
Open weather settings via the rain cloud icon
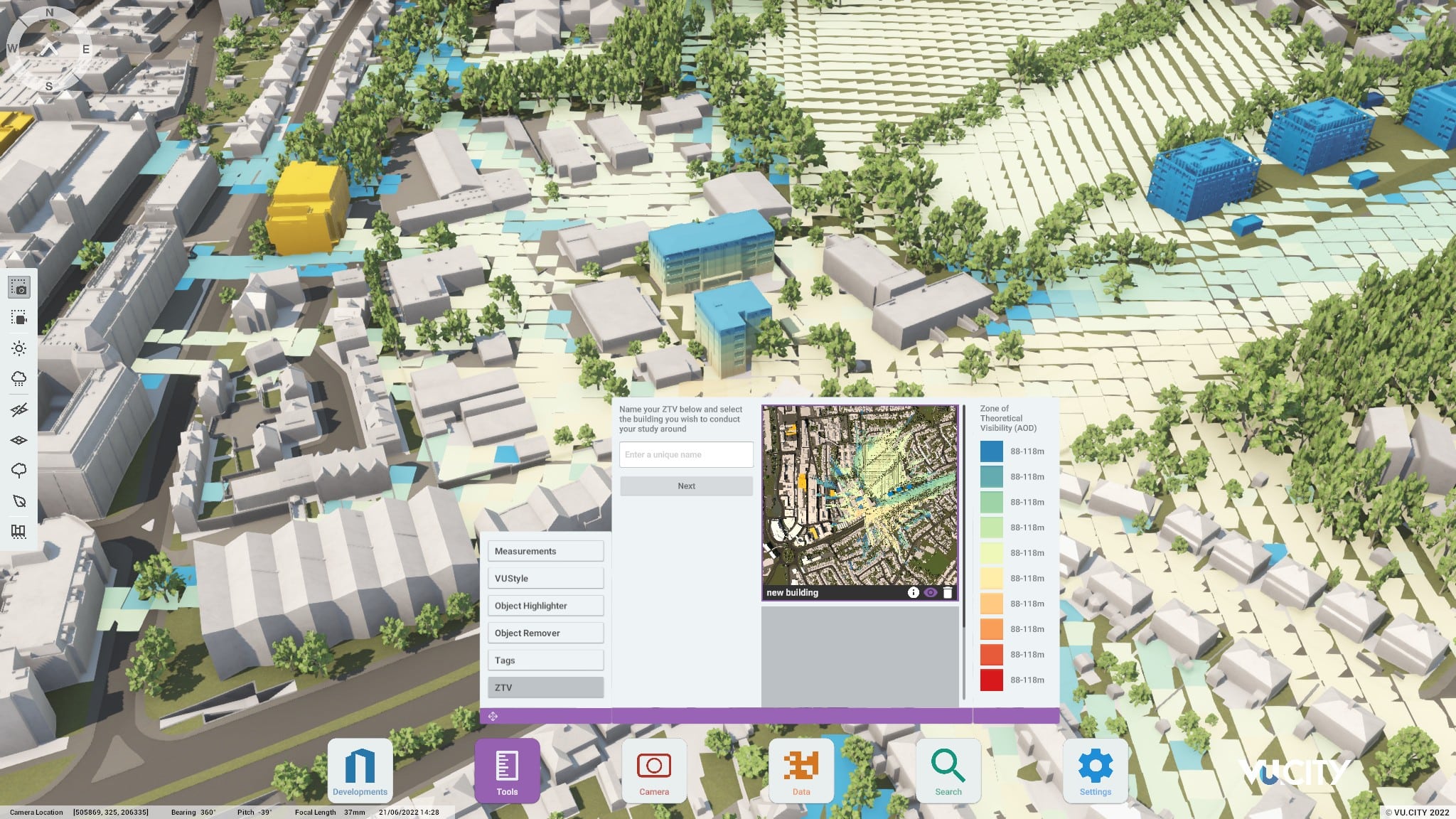pyautogui.click(x=20, y=379)
